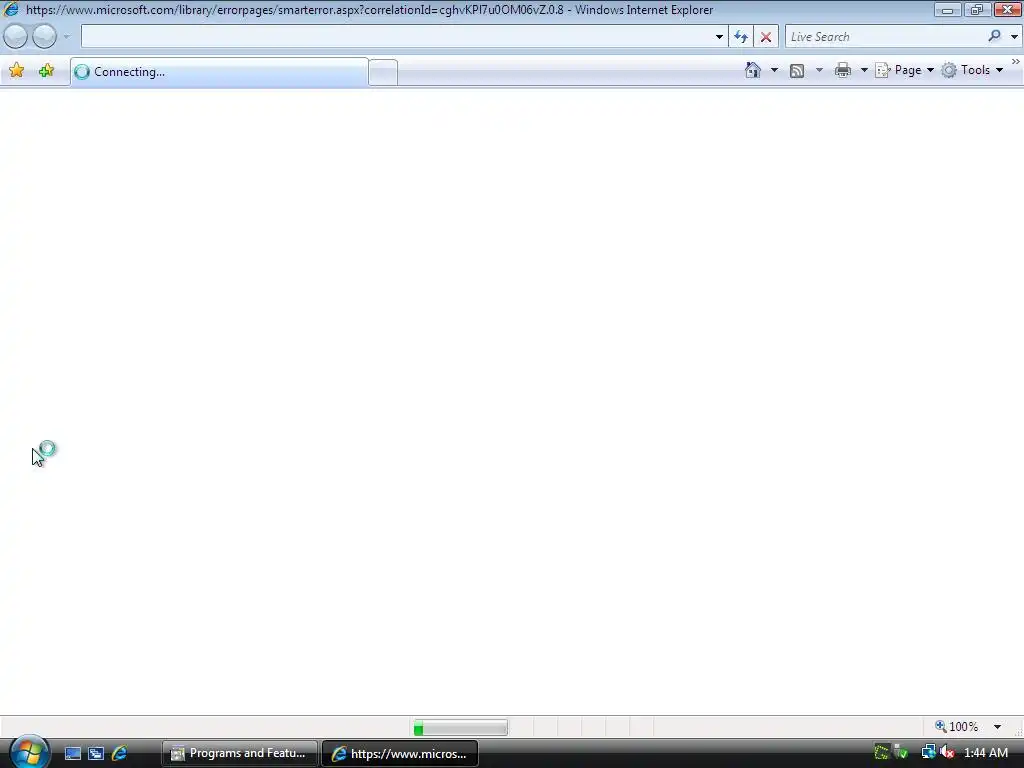Screen dimensions: 1024x768
Task: Expand the Home button dropdown arrow
Action: tap(774, 70)
